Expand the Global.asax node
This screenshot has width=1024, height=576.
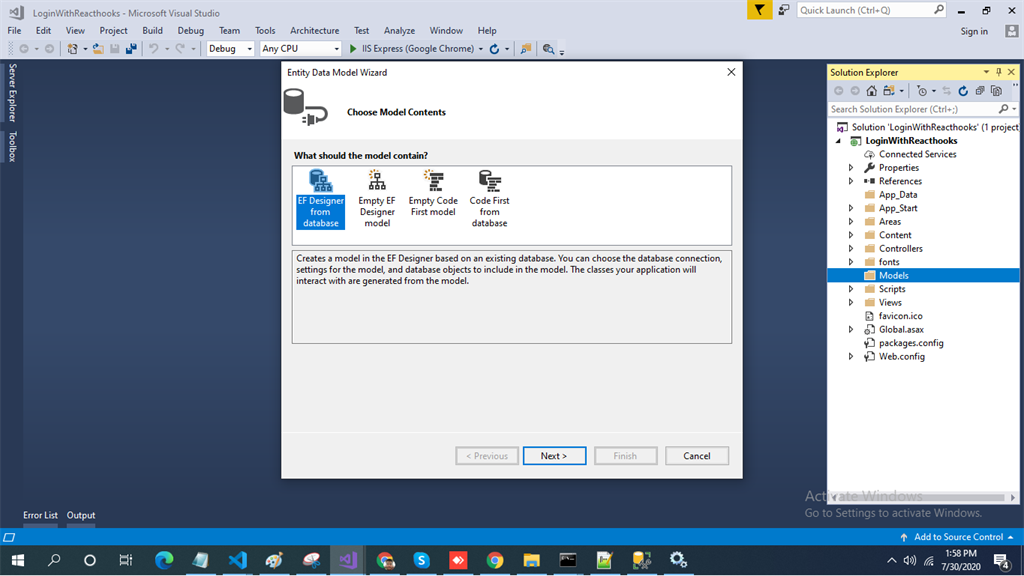(851, 330)
